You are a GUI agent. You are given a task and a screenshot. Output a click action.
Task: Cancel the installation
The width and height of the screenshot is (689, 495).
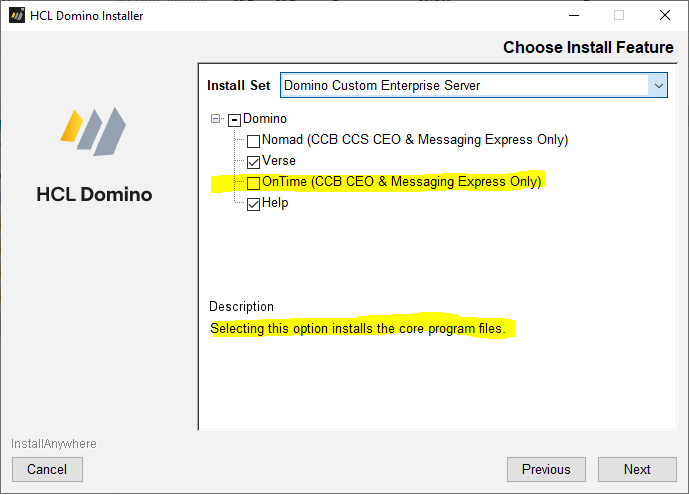47,470
